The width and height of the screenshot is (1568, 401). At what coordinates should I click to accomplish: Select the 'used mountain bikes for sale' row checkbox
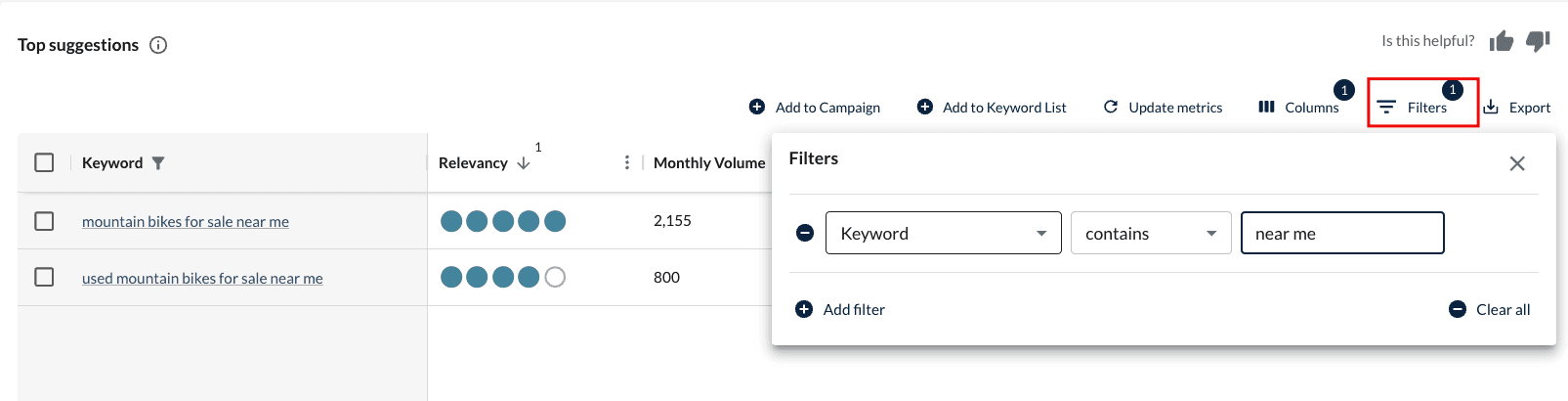pos(44,278)
